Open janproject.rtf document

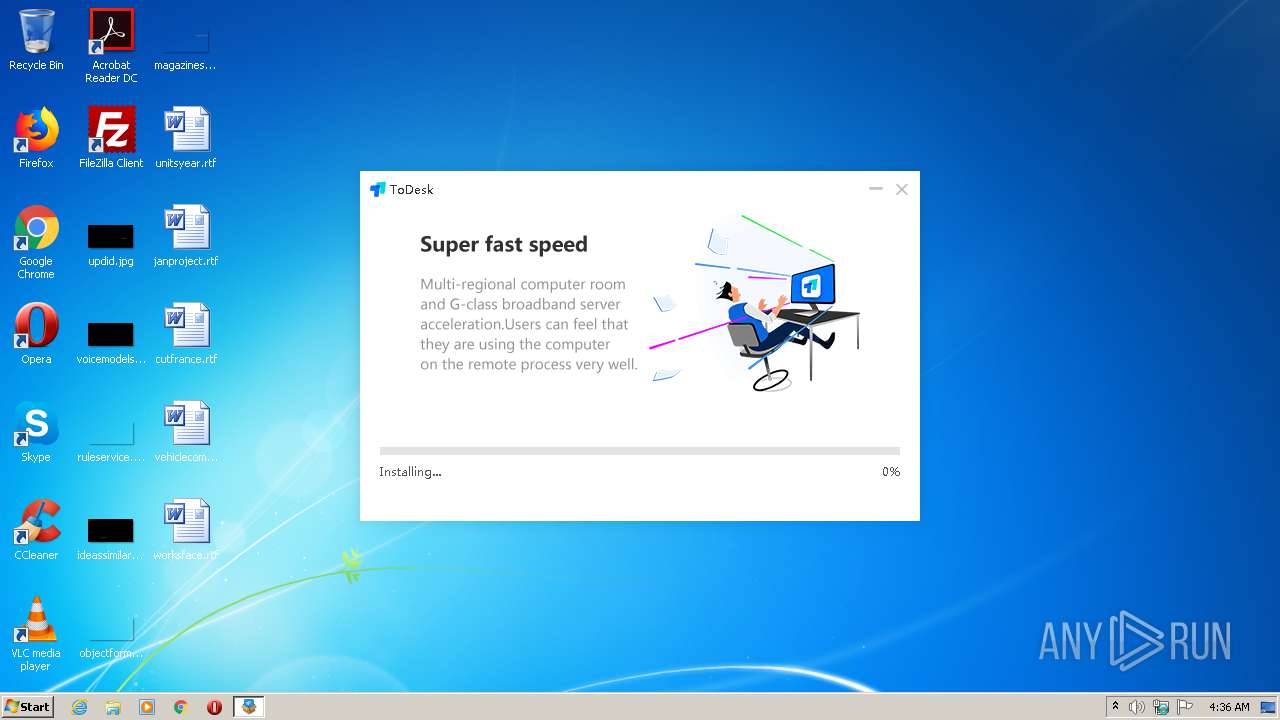tap(186, 236)
